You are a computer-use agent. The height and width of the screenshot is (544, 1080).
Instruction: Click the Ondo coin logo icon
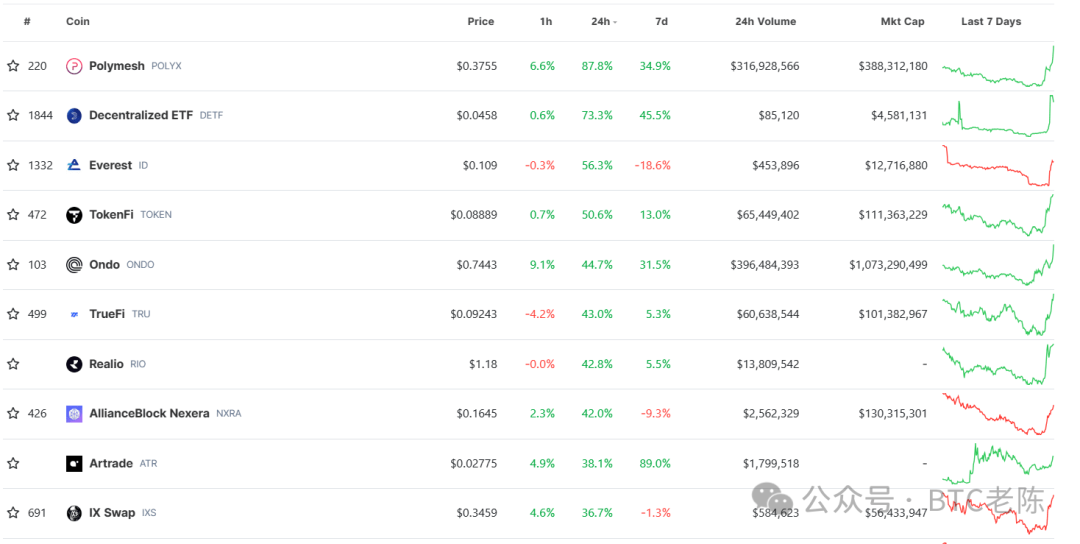tap(74, 265)
